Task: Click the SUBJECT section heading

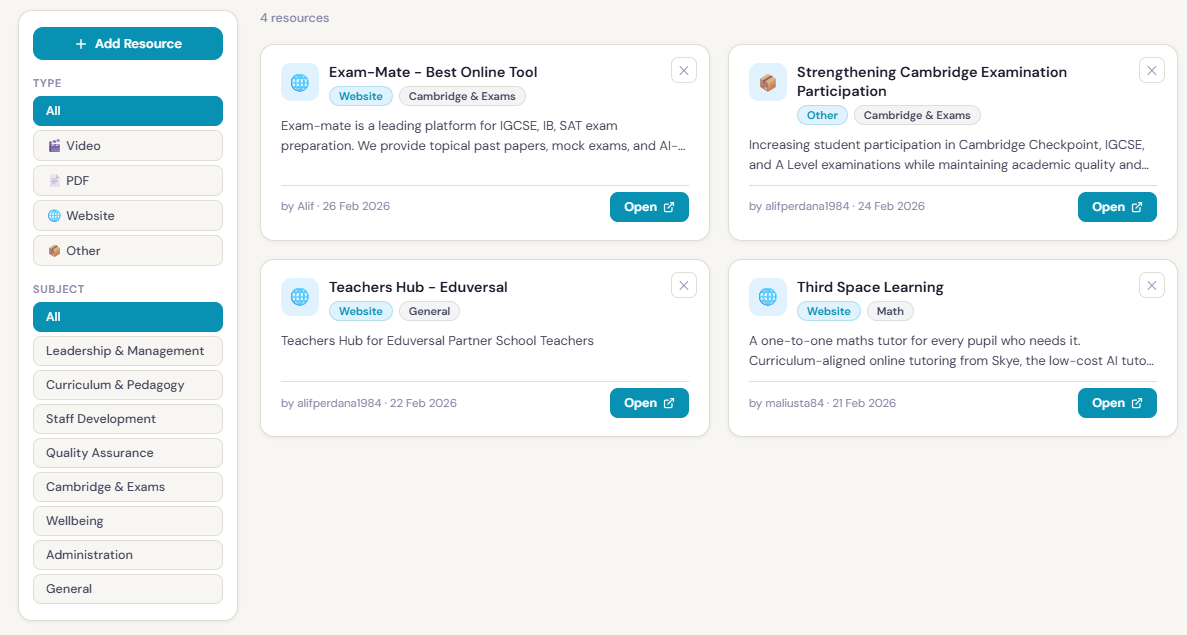Action: (x=58, y=289)
